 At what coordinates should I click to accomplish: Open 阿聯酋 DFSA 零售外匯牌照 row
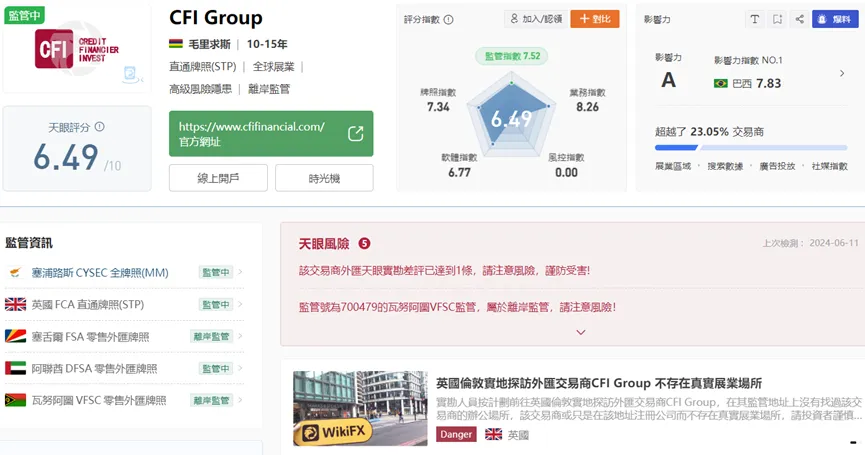tap(124, 368)
